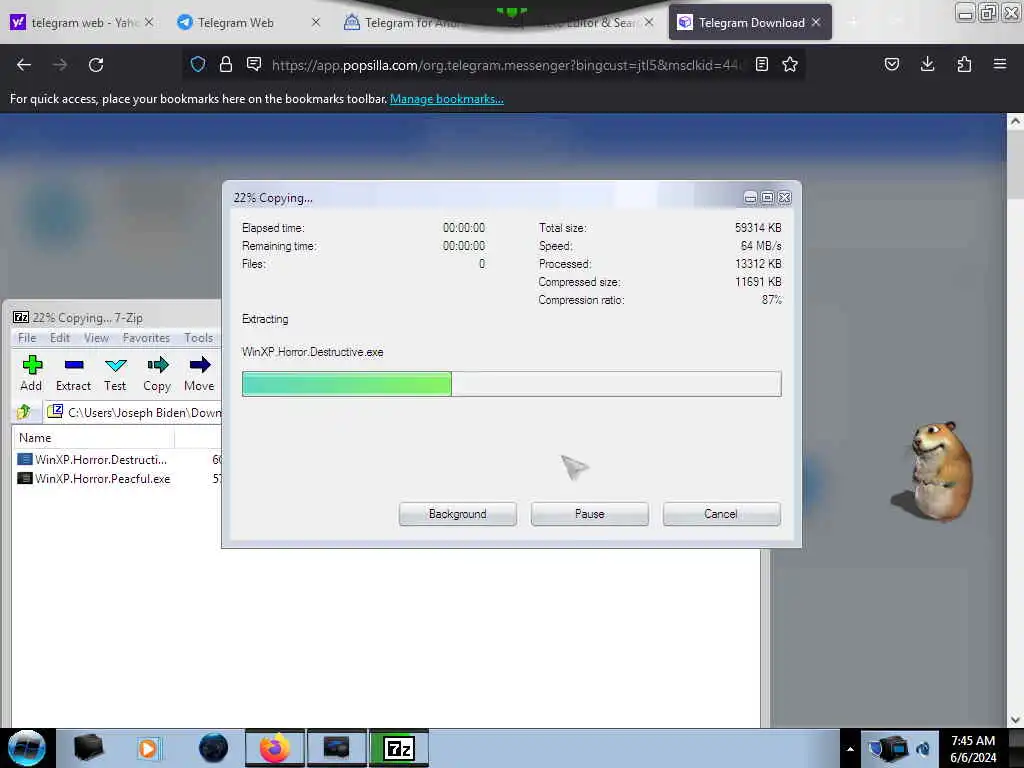Open the Firefox downloads panel
Viewport: 1024px width, 768px height.
(x=927, y=64)
